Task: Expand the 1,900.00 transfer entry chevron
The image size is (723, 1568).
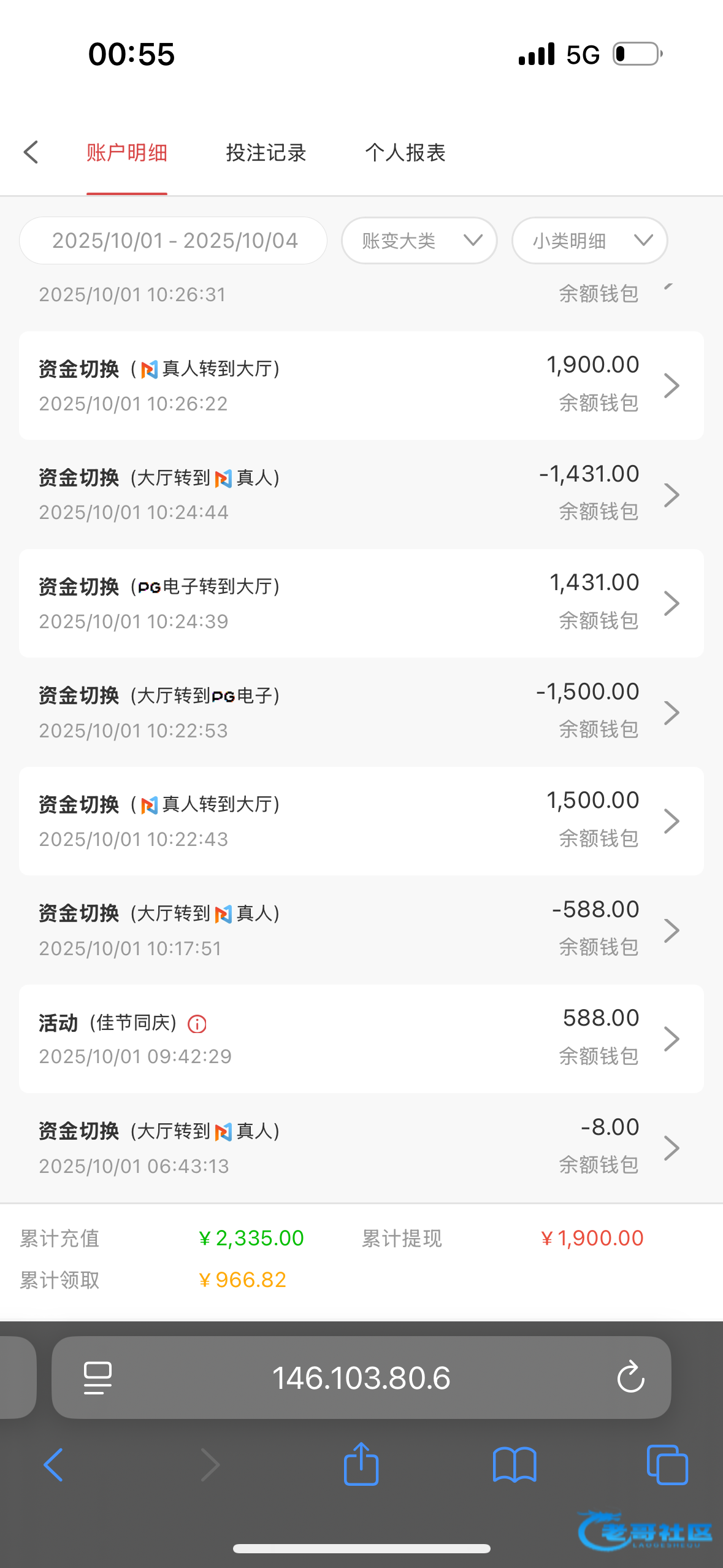Action: coord(672,385)
